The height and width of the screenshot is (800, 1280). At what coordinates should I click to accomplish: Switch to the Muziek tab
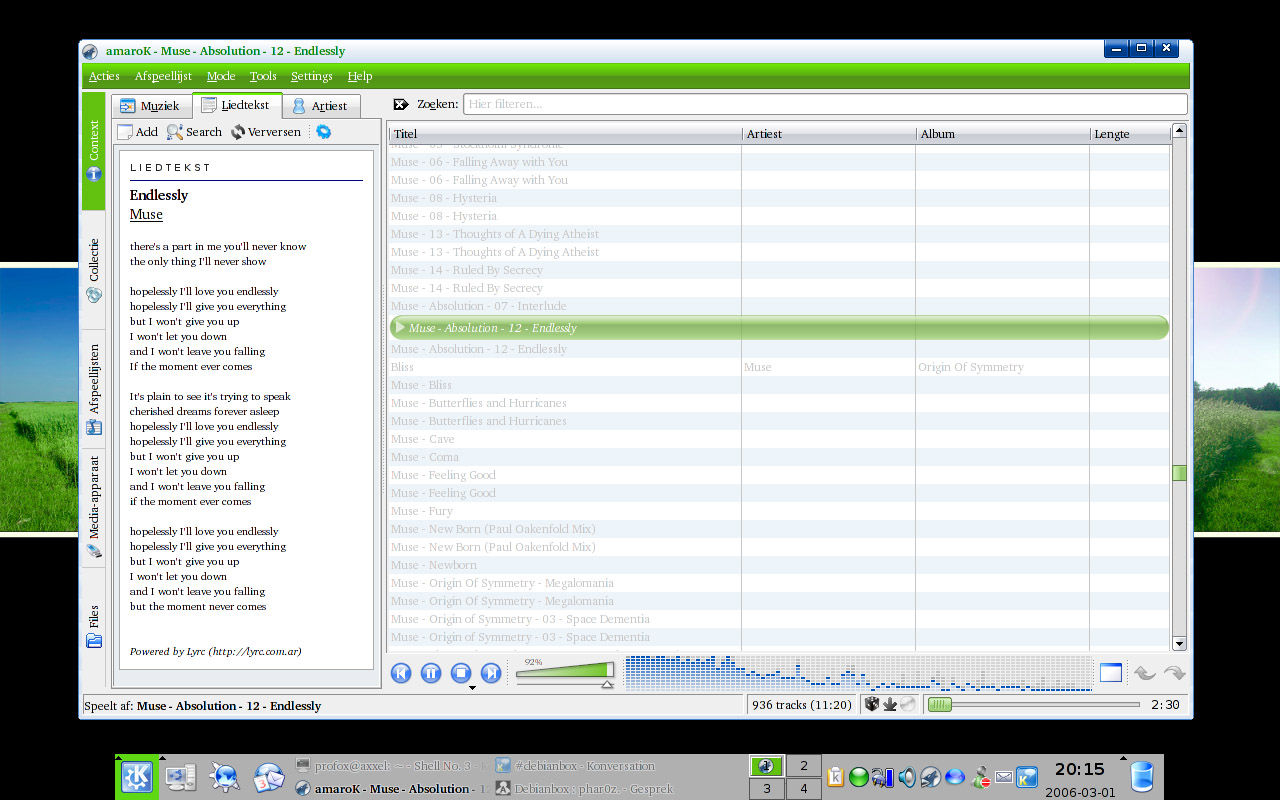tap(150, 105)
